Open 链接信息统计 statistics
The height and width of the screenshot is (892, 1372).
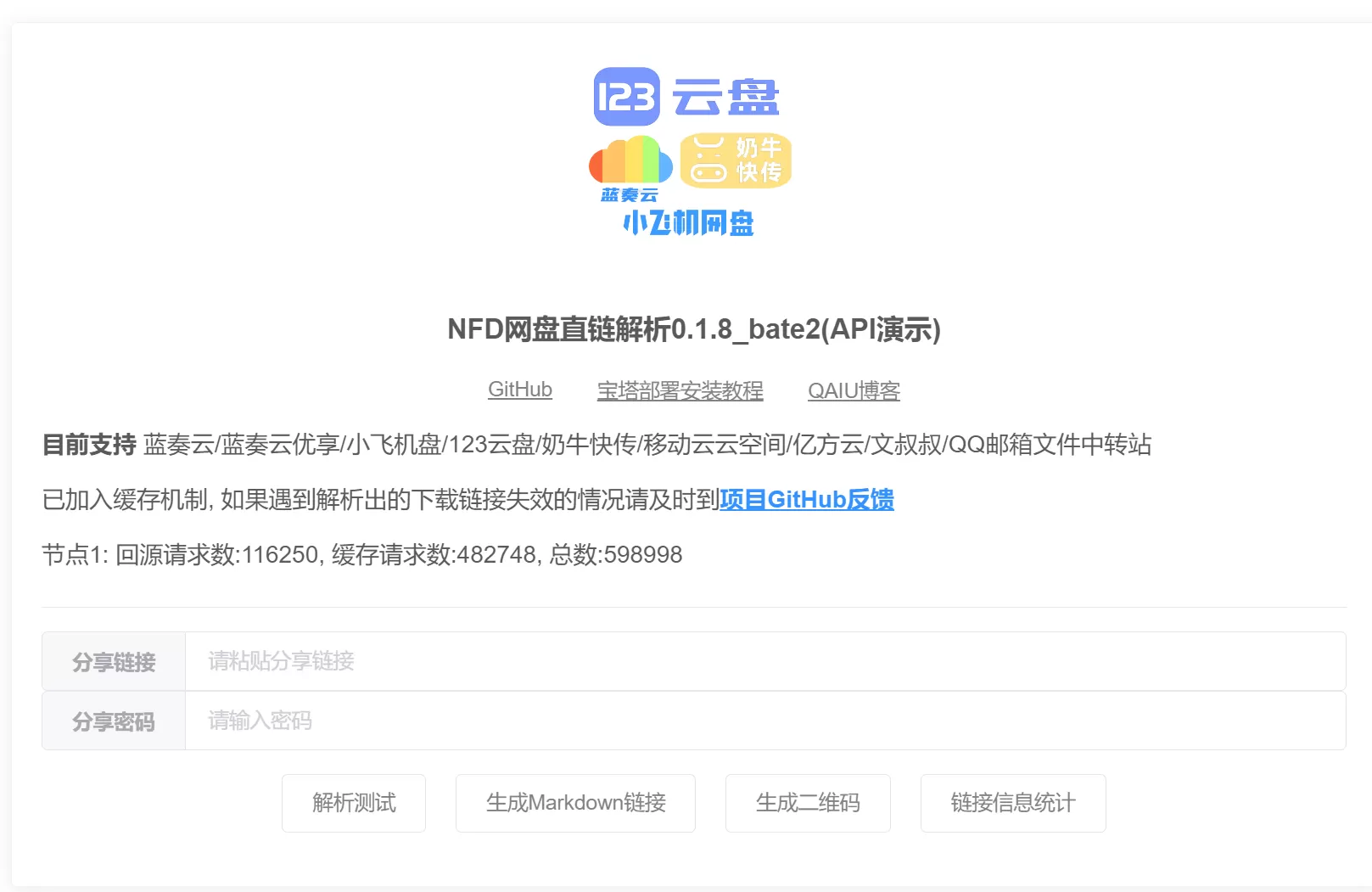pyautogui.click(x=1013, y=803)
